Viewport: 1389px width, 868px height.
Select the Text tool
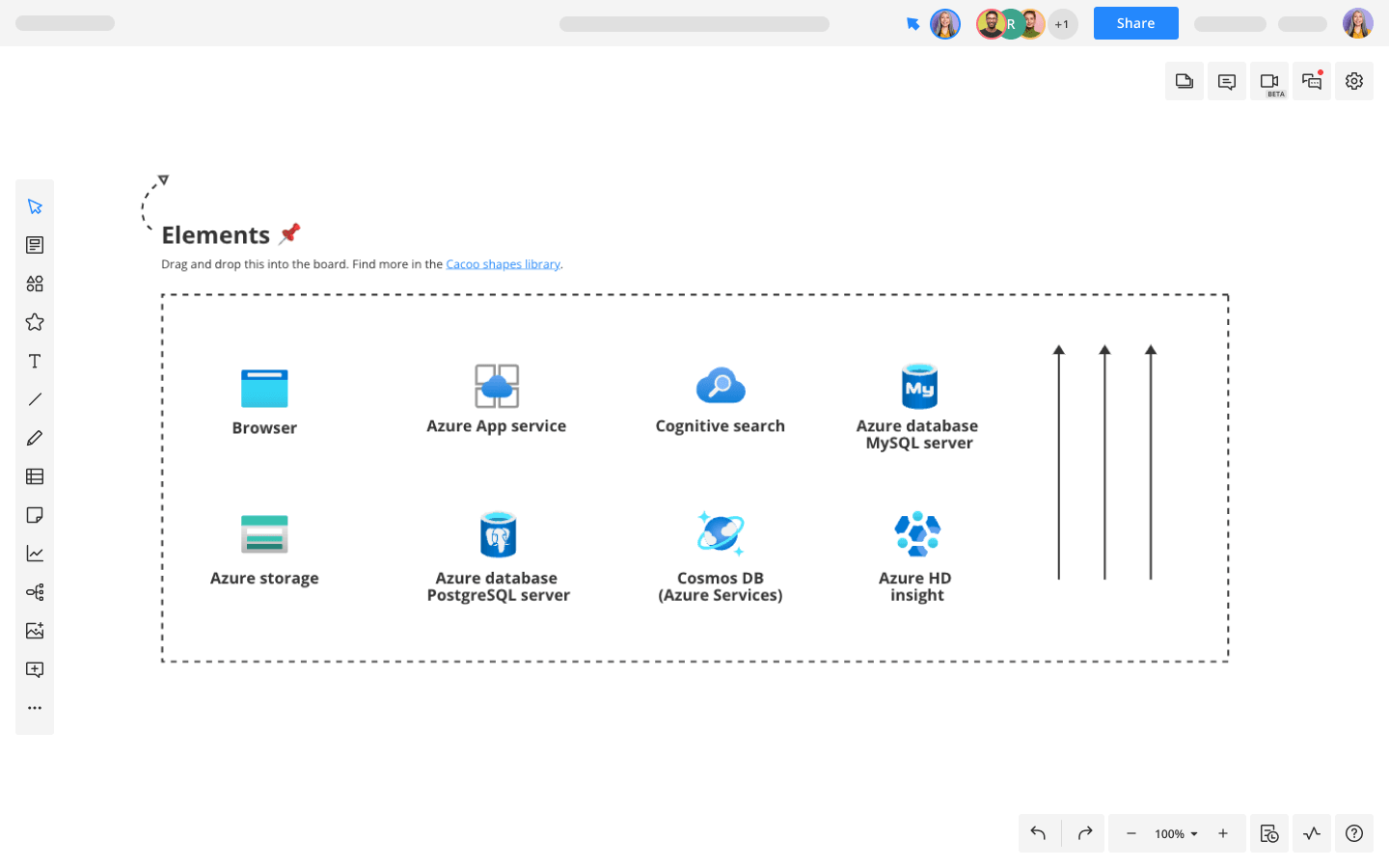35,361
